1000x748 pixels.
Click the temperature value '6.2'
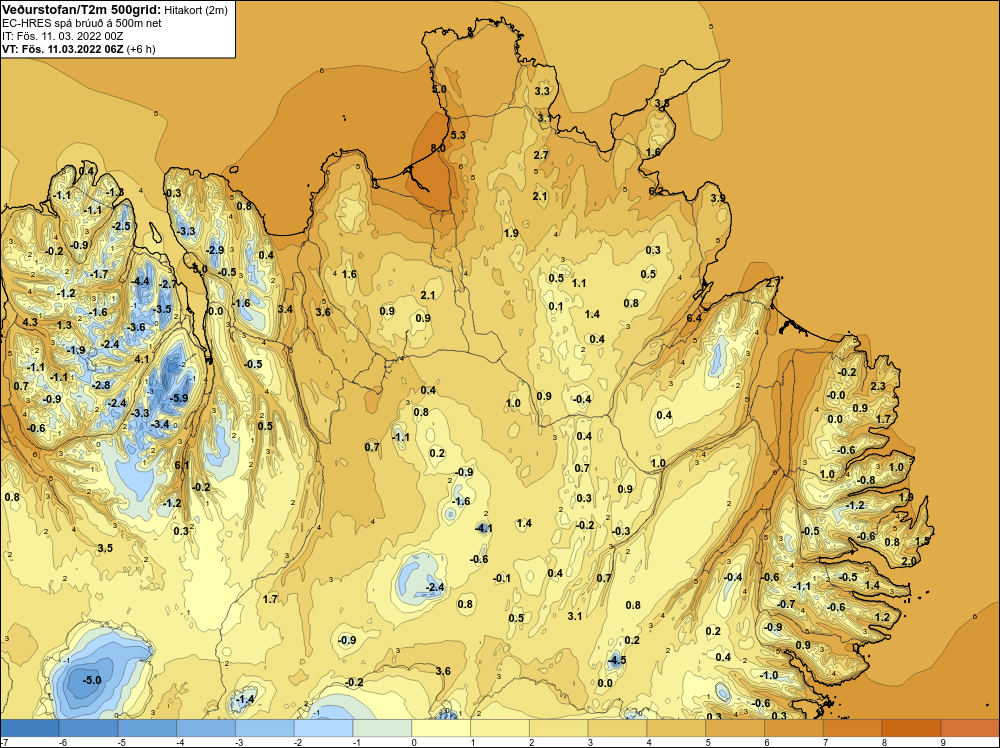coord(656,191)
